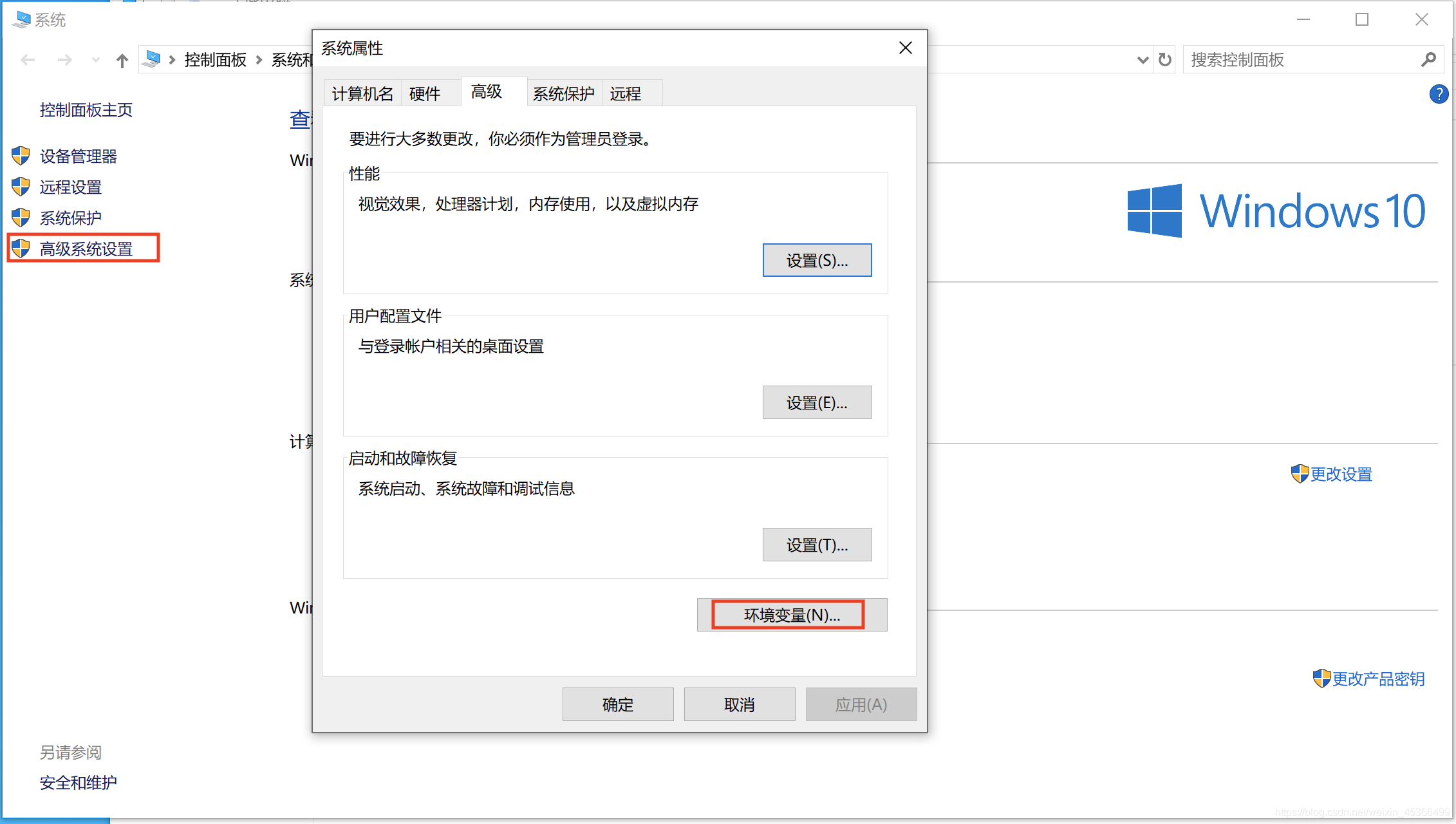Screen dimensions: 1456x824
Task: Open 高级系统设置 from the sidebar
Action: pos(86,249)
